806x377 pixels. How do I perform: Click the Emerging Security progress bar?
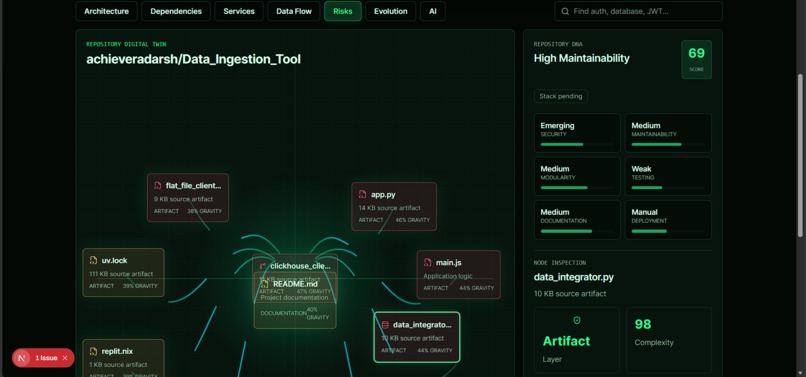(577, 145)
